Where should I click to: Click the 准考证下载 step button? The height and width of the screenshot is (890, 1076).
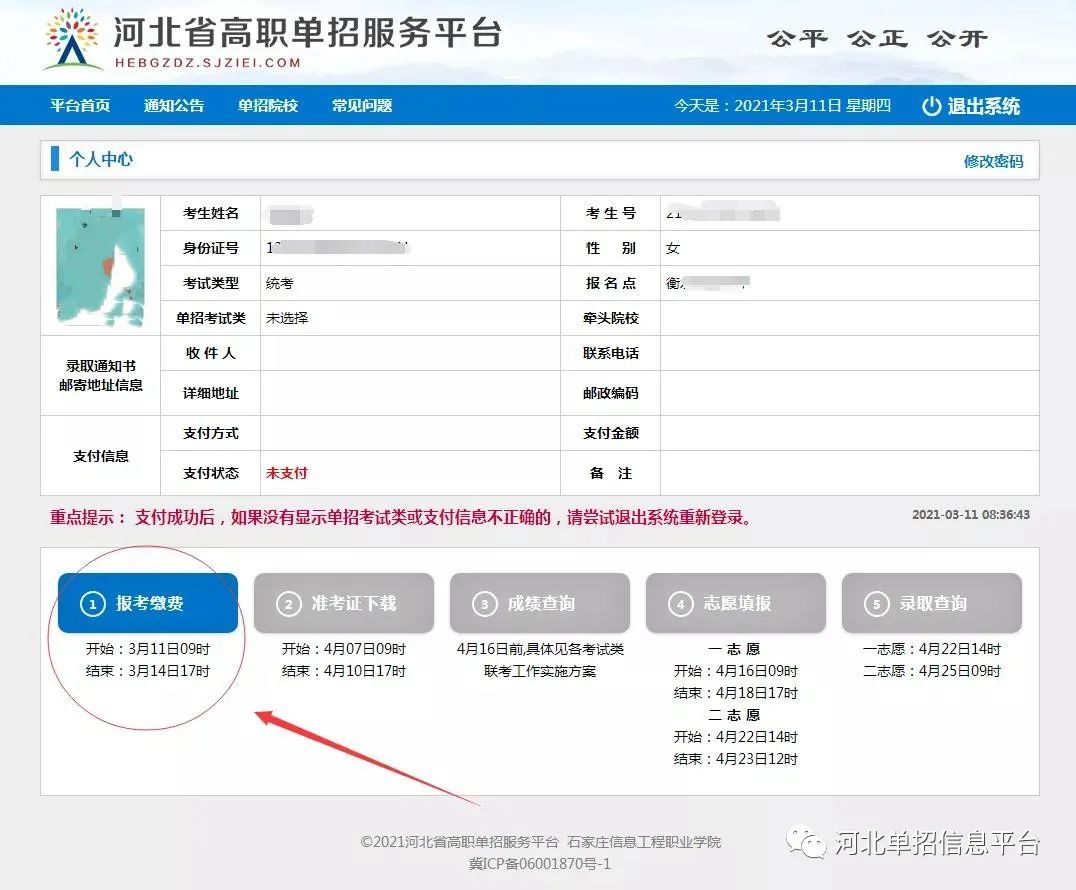tap(344, 603)
